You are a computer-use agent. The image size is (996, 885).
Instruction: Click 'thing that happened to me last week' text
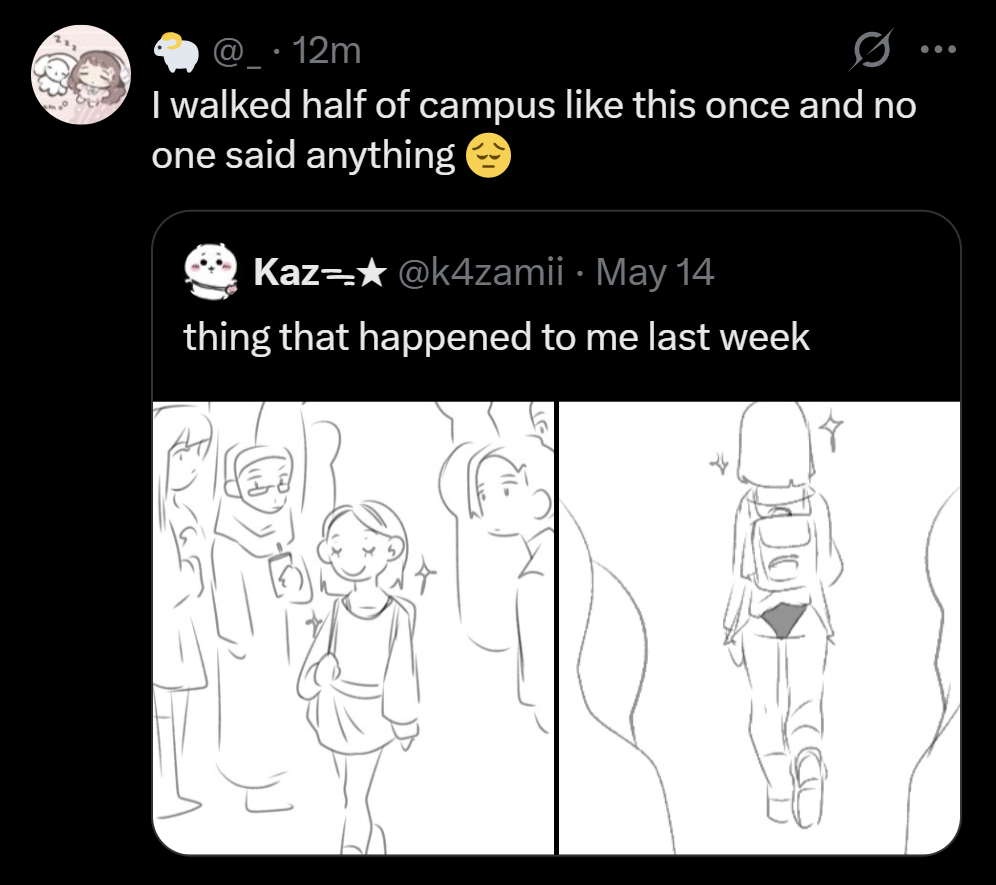tap(496, 337)
